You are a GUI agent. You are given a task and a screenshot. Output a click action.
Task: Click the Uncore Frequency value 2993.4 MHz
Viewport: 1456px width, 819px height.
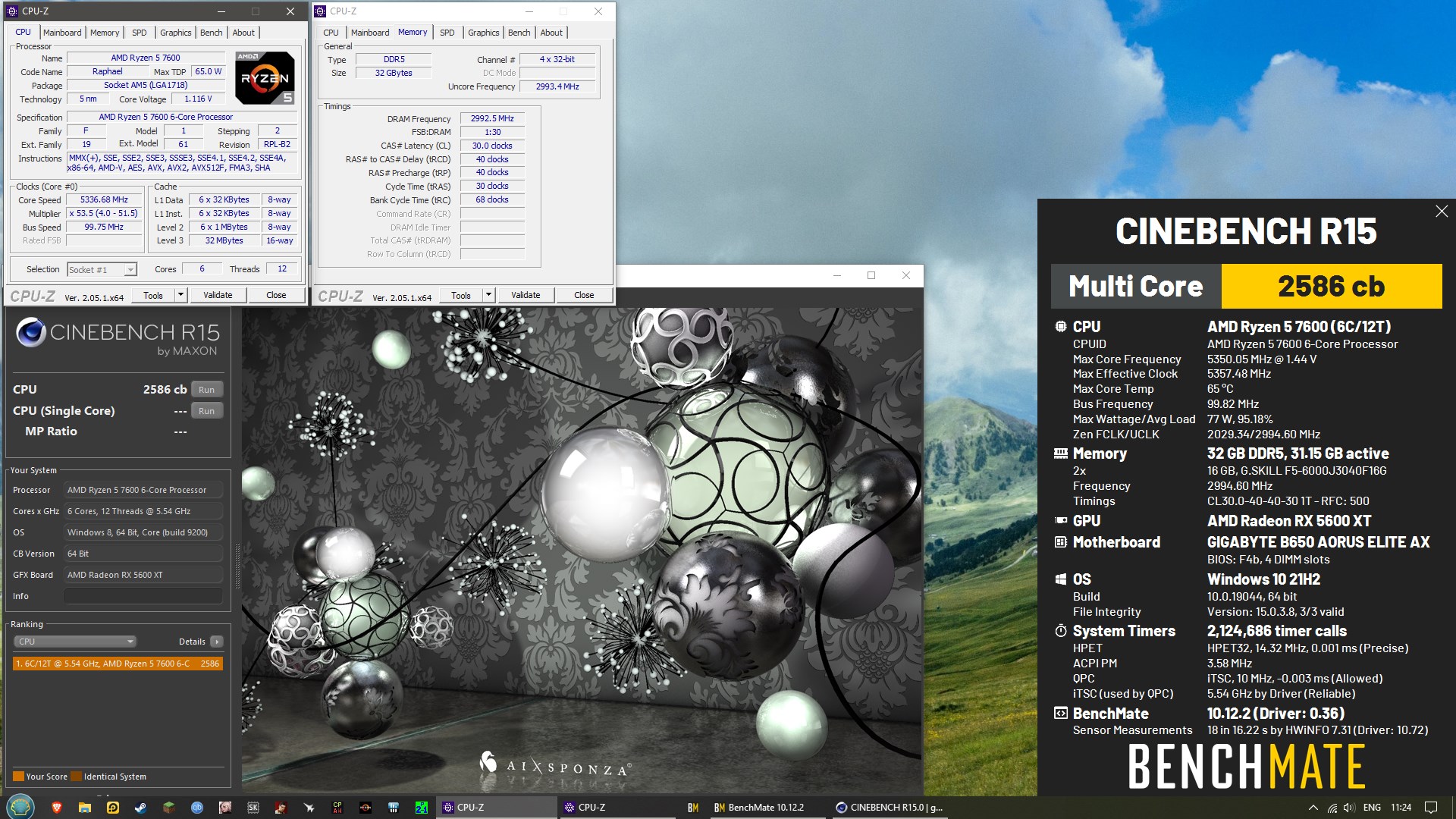coord(557,86)
